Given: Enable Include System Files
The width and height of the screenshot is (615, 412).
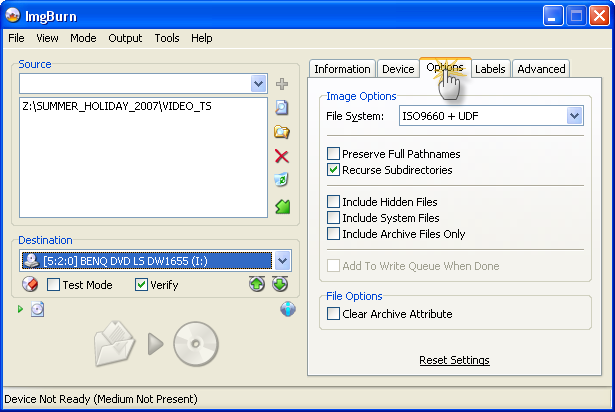Looking at the screenshot, I should click(x=333, y=217).
